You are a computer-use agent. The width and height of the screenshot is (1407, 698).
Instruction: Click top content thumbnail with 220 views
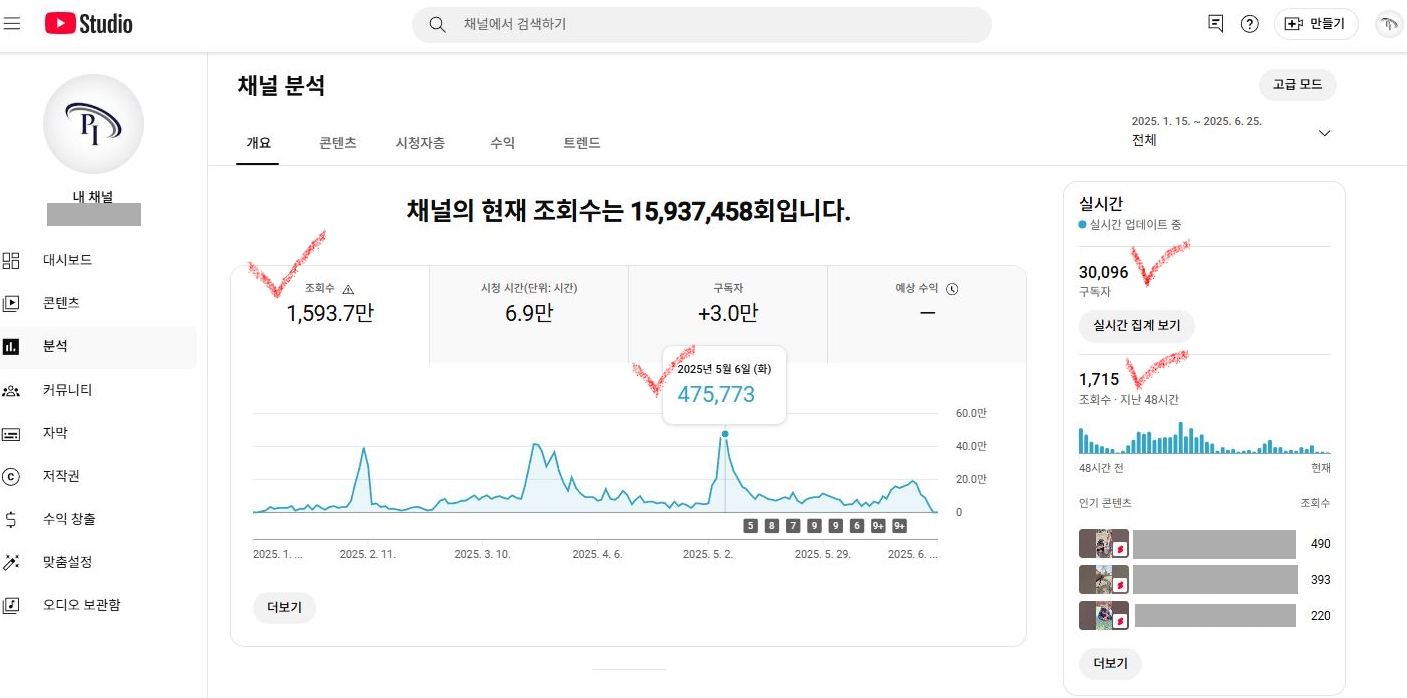(x=1104, y=616)
